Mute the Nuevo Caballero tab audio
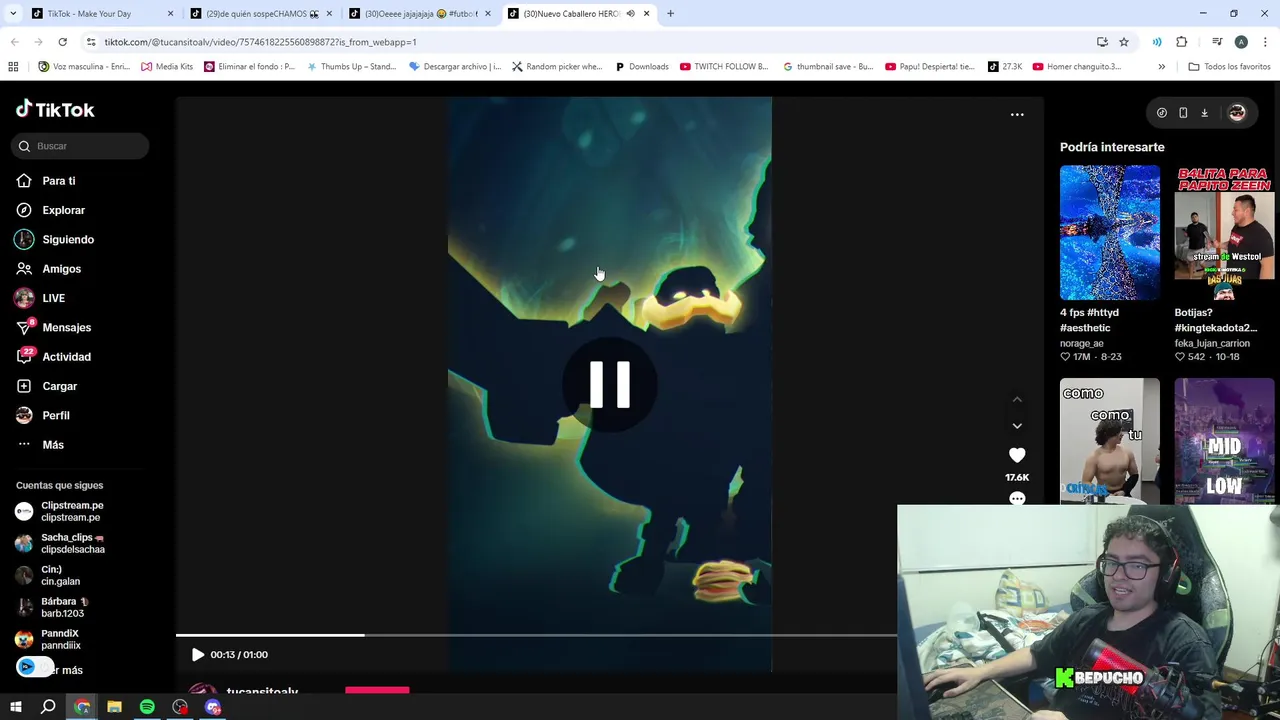Viewport: 1280px width, 720px height. [630, 14]
